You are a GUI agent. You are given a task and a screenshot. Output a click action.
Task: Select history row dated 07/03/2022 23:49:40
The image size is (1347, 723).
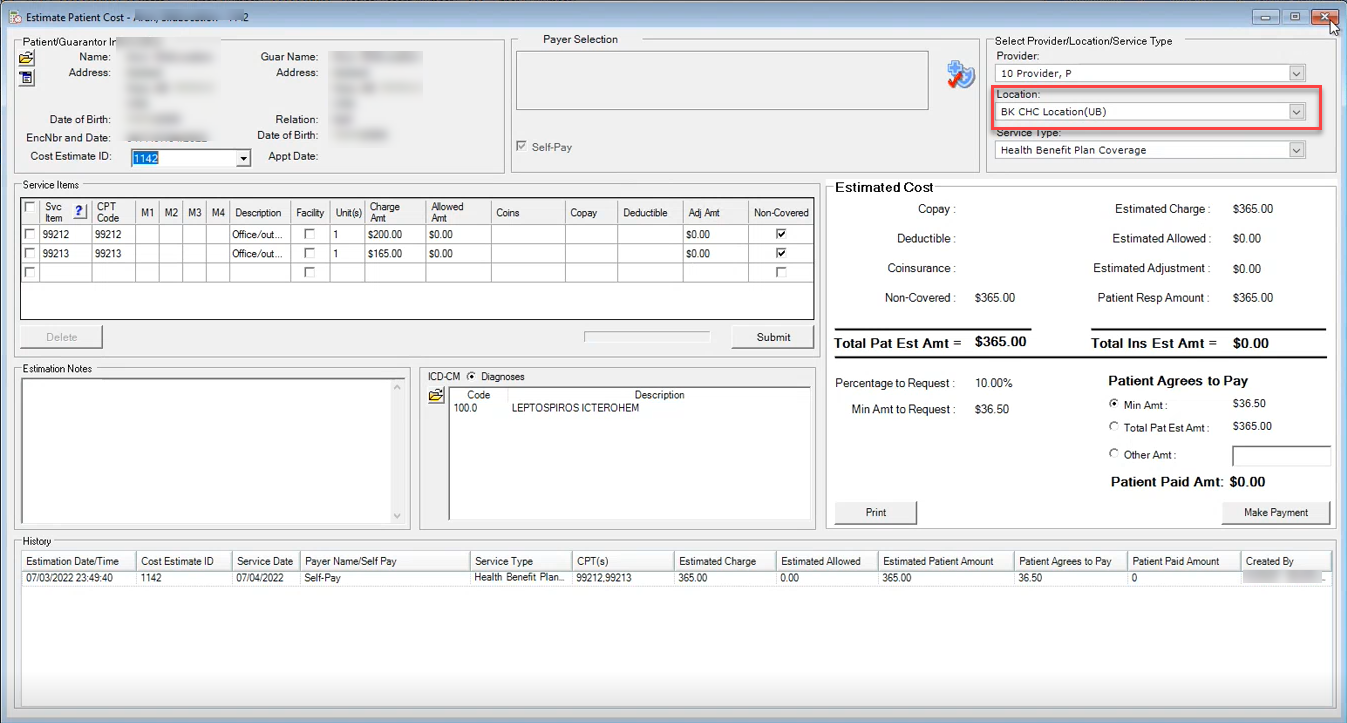(x=677, y=578)
